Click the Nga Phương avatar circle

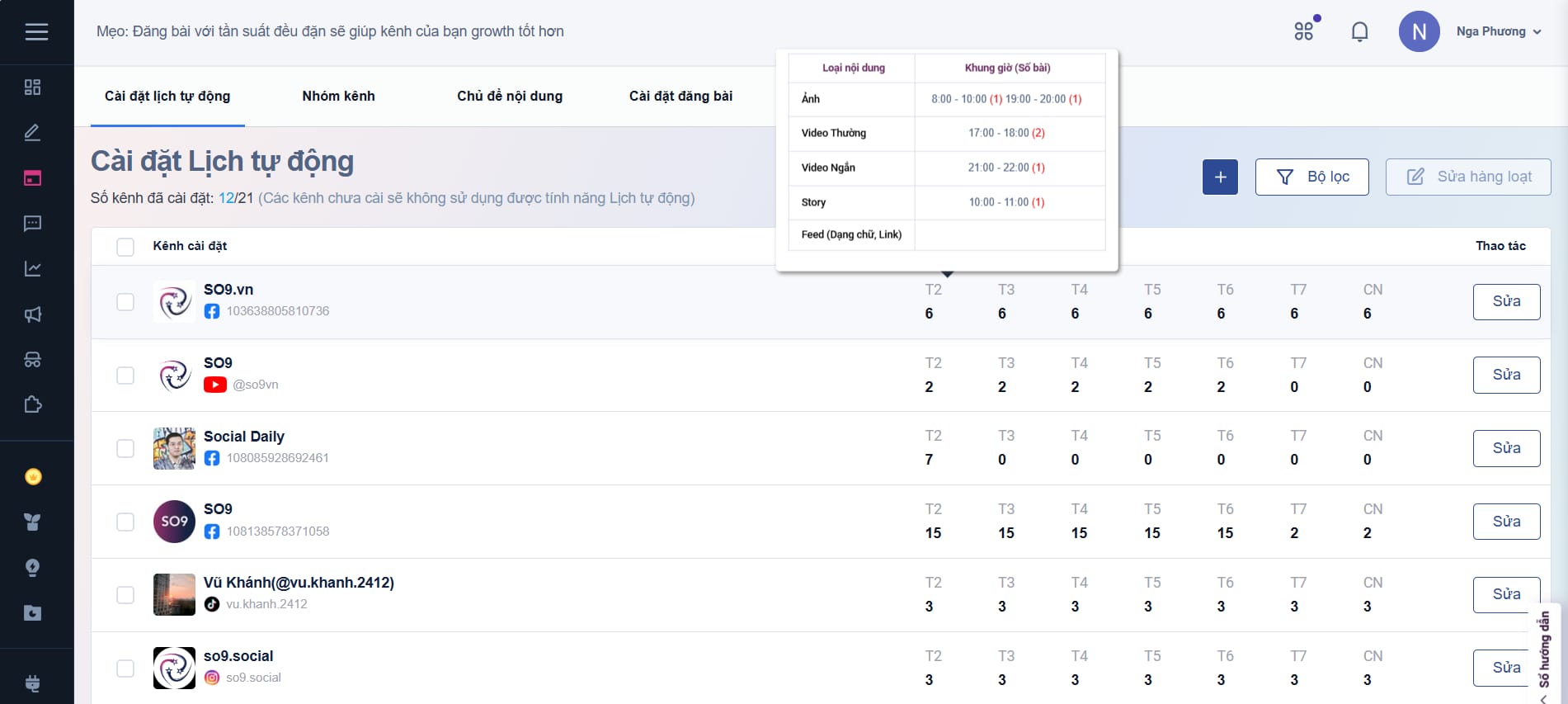pos(1419,31)
